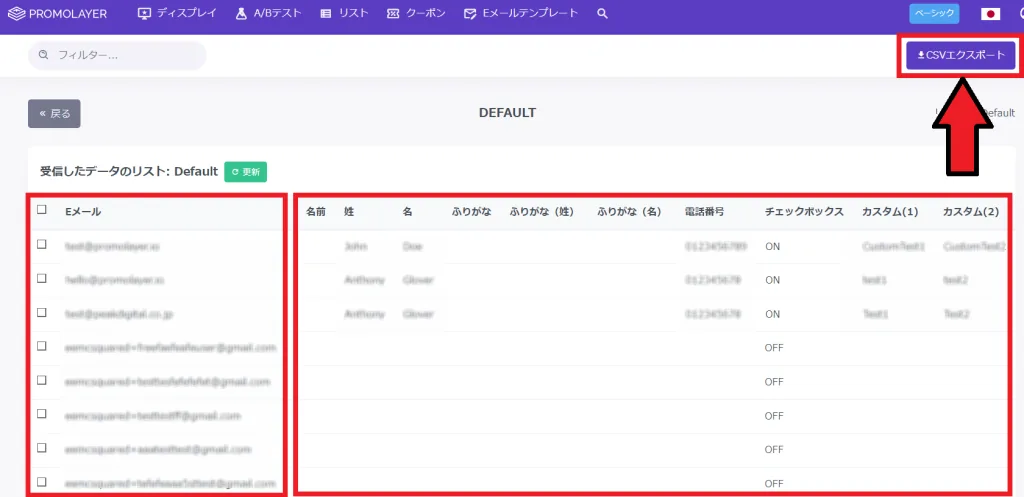Image resolution: width=1024 pixels, height=497 pixels.
Task: Select the hello@promolayer.io row checkbox
Action: (42, 278)
